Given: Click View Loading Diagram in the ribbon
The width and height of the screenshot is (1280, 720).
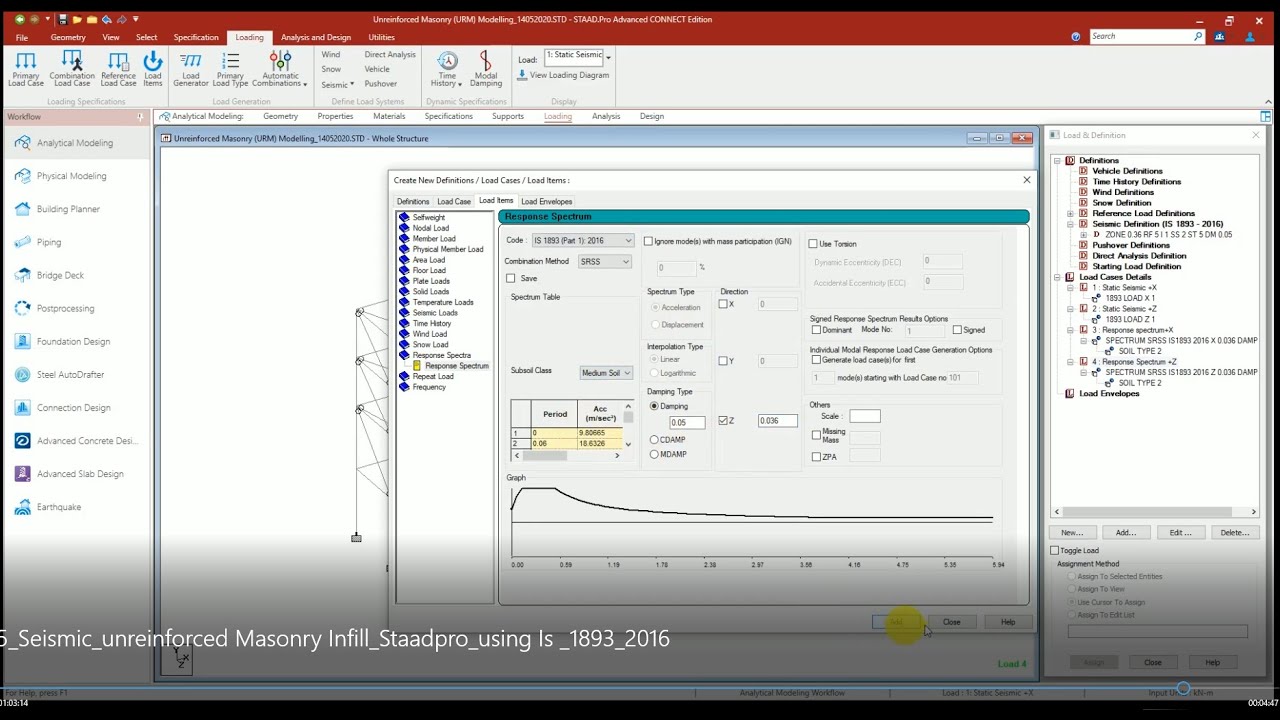Looking at the screenshot, I should click(x=563, y=75).
